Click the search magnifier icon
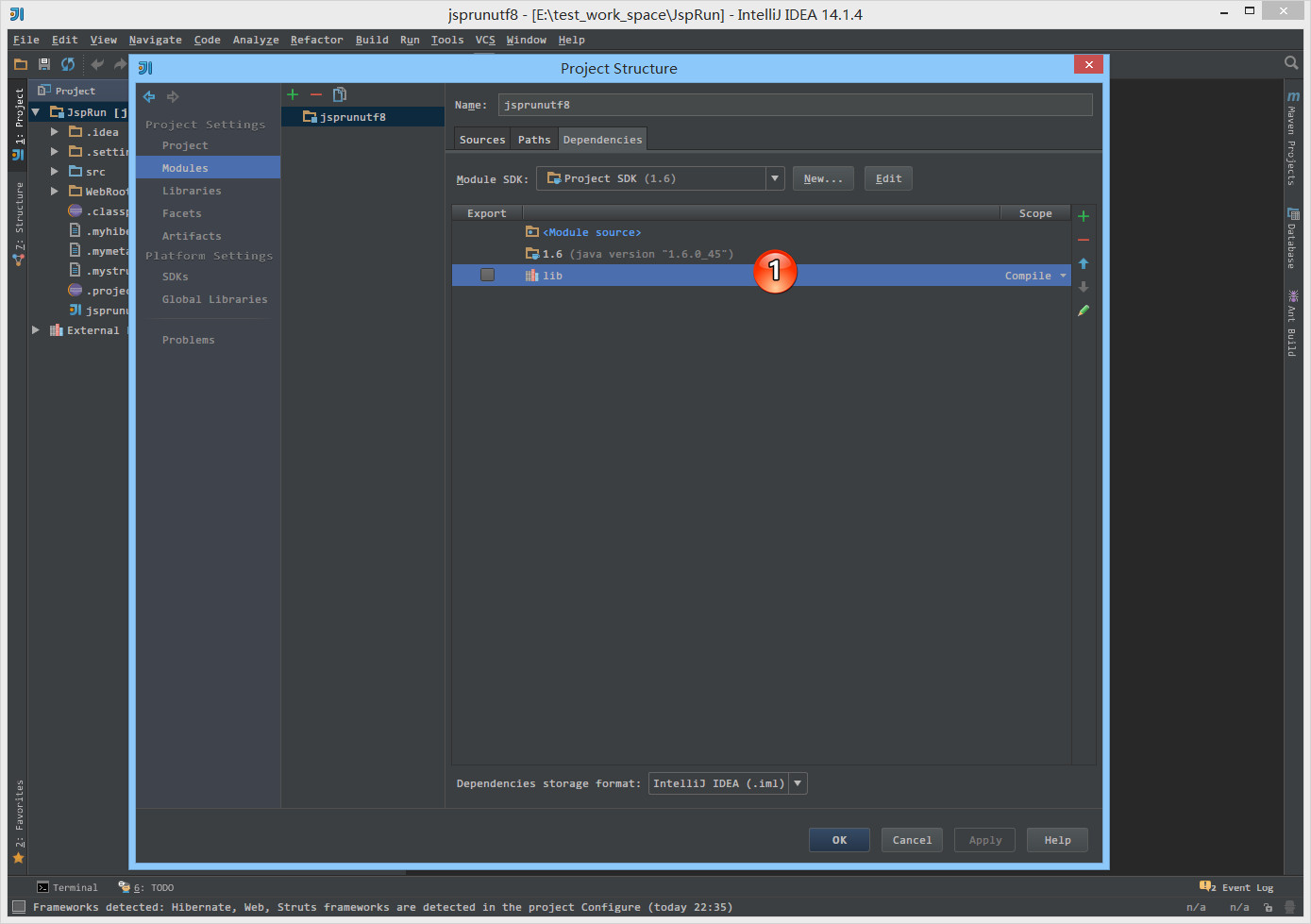1311x924 pixels. (1290, 63)
